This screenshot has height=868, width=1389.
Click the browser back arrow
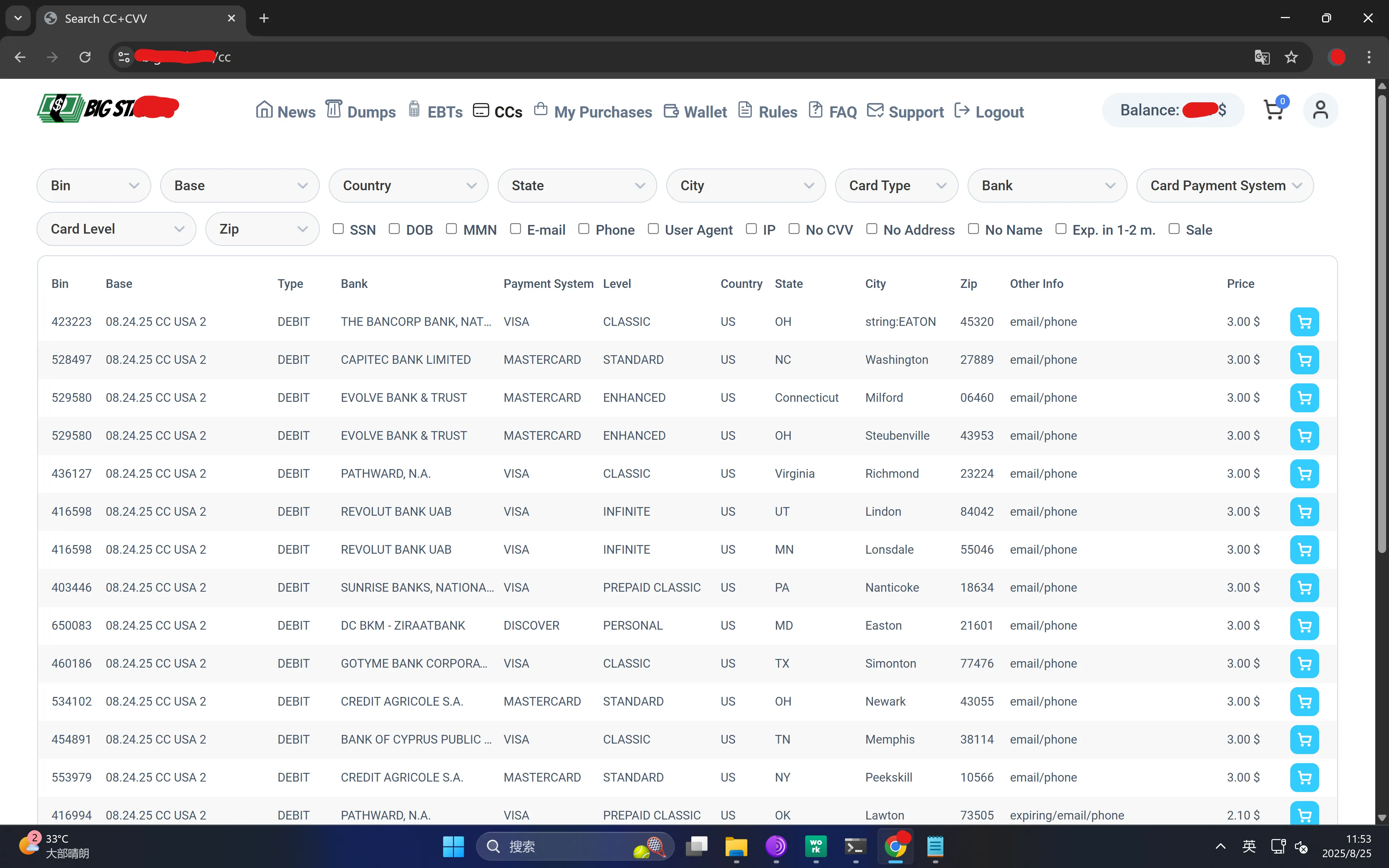pyautogui.click(x=20, y=57)
